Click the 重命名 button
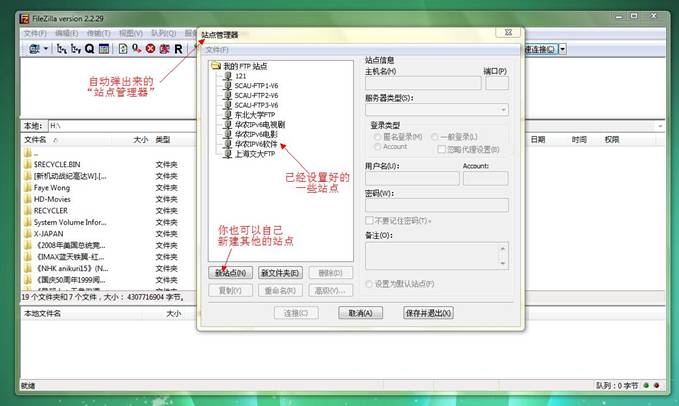 pyautogui.click(x=280, y=290)
